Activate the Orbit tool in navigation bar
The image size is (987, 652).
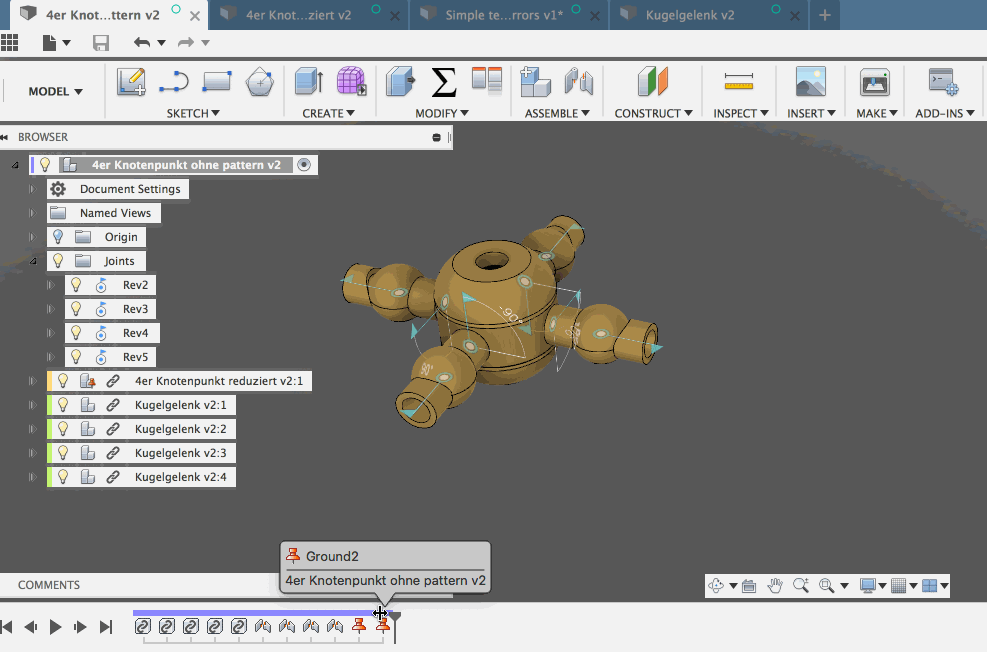[717, 585]
